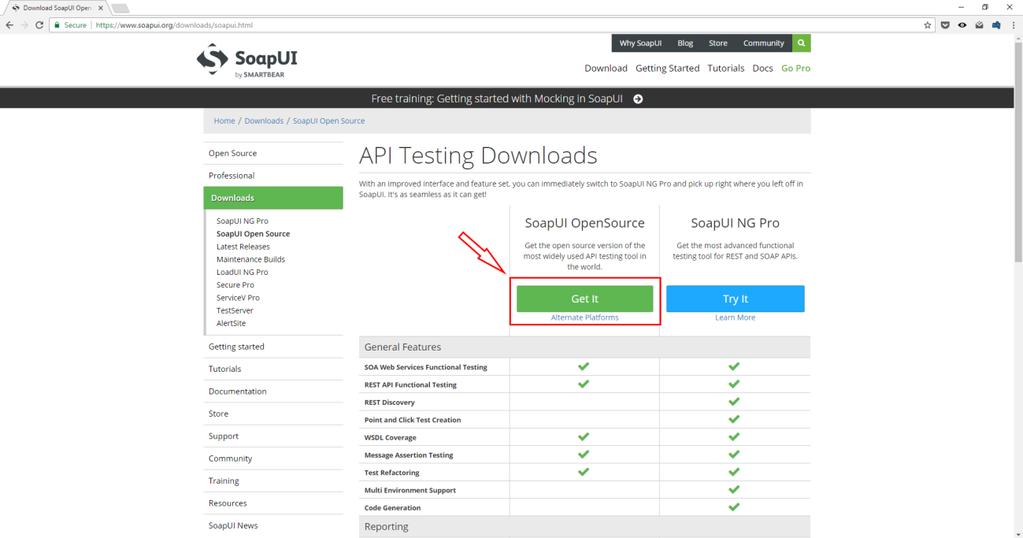
Task: Click the secure padlock icon
Action: [57, 25]
